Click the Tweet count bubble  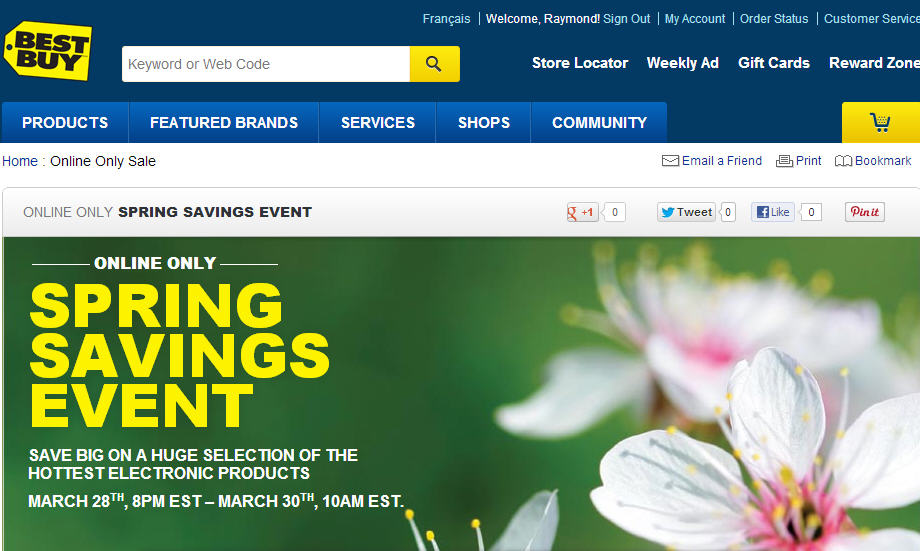[x=728, y=212]
